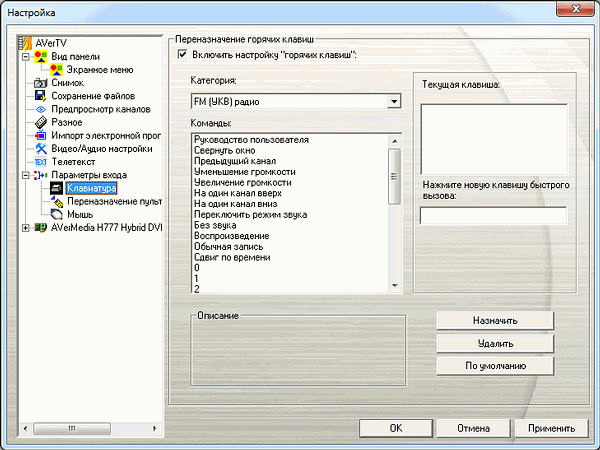Click the Предпросмотр каналов eye icon
The height and width of the screenshot is (450, 600).
41,109
